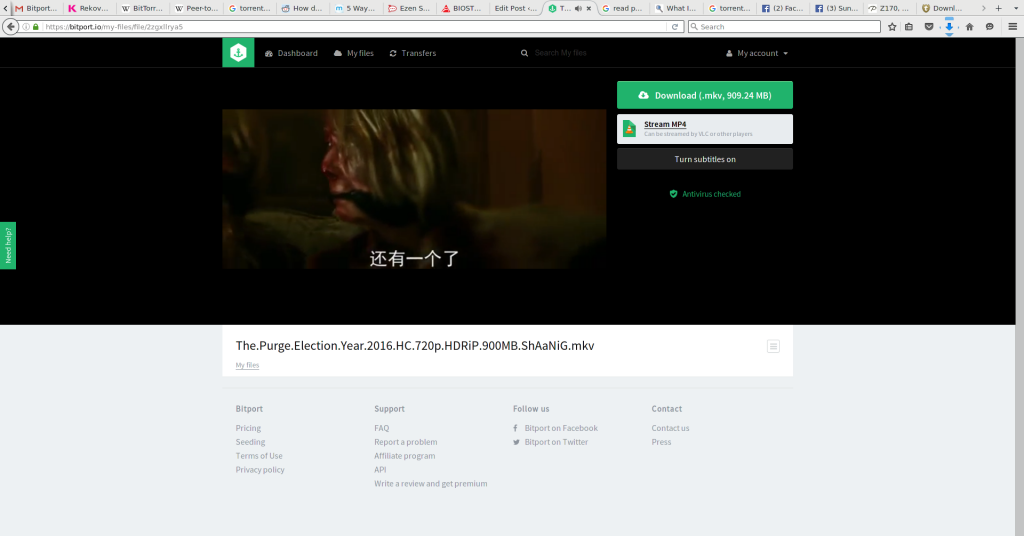The height and width of the screenshot is (536, 1024).
Task: Click Write a review and get premium
Action: point(430,484)
